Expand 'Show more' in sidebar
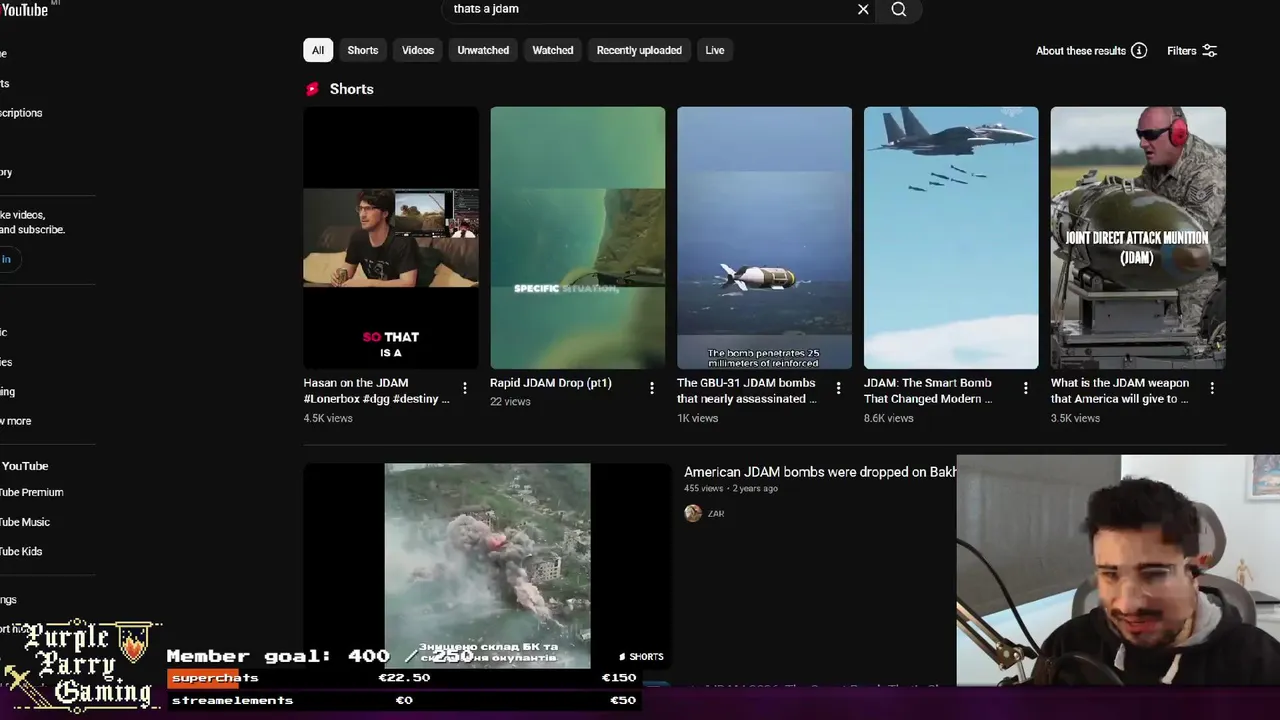This screenshot has height=720, width=1280. [16, 421]
